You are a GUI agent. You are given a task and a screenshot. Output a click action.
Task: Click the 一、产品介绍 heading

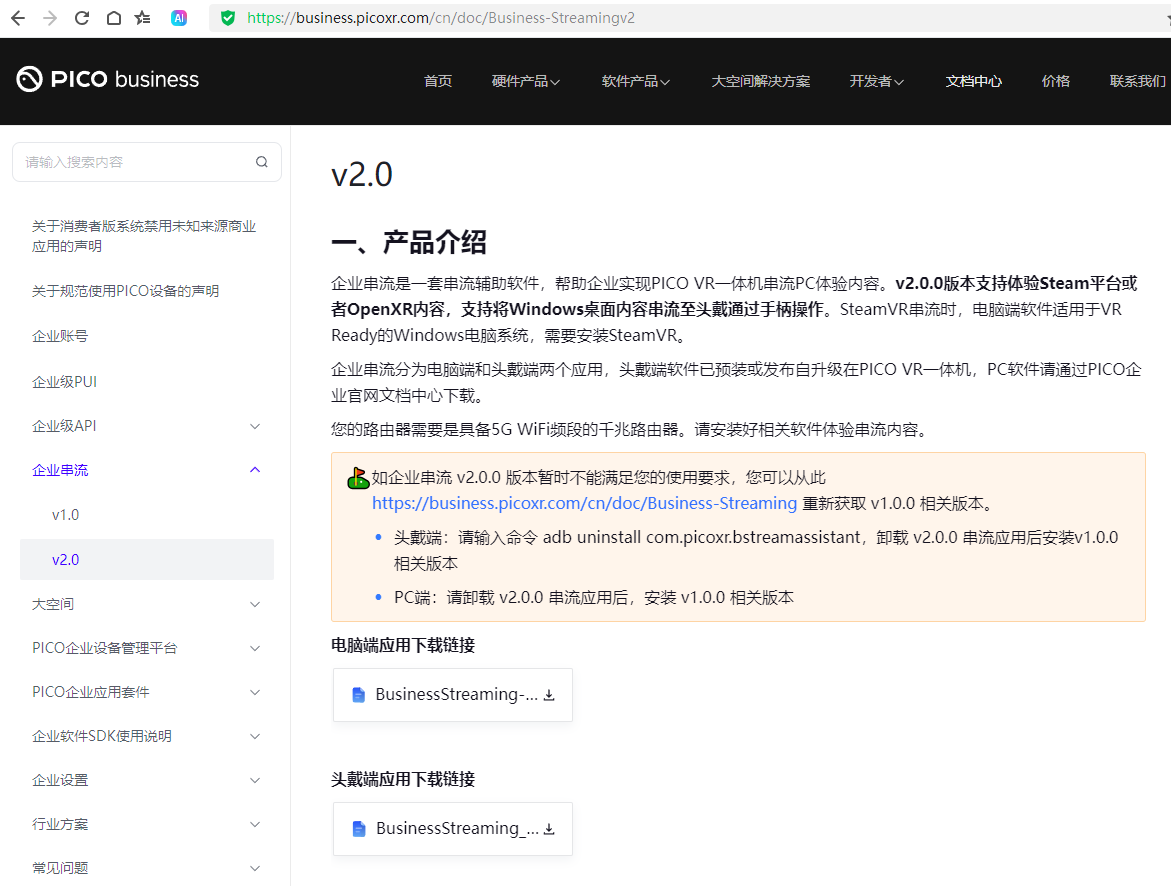[x=409, y=243]
